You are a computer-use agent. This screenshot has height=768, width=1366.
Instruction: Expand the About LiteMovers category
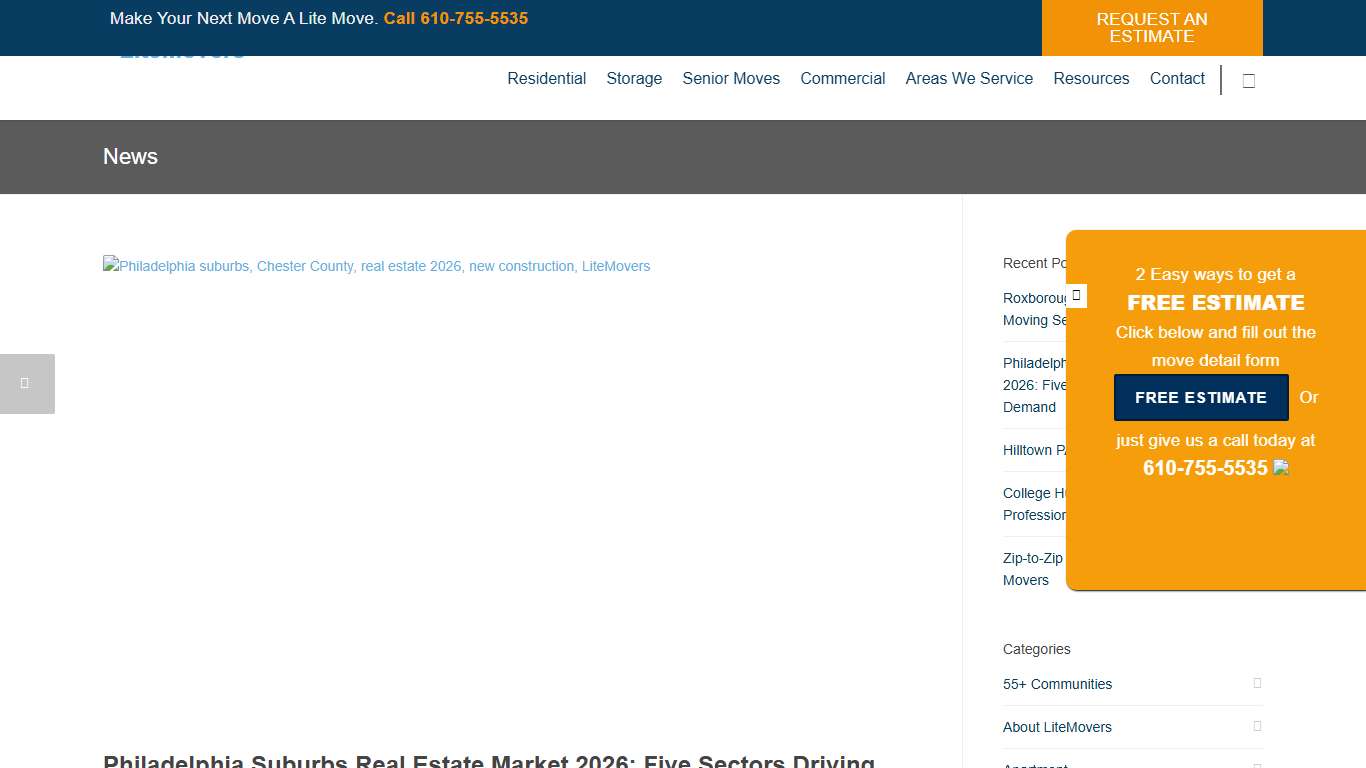1257,726
